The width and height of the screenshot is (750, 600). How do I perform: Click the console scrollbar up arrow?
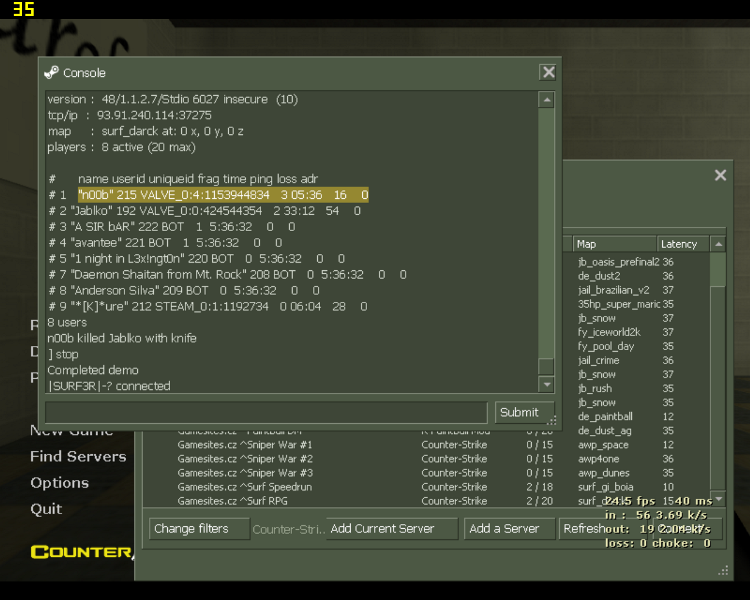[546, 100]
